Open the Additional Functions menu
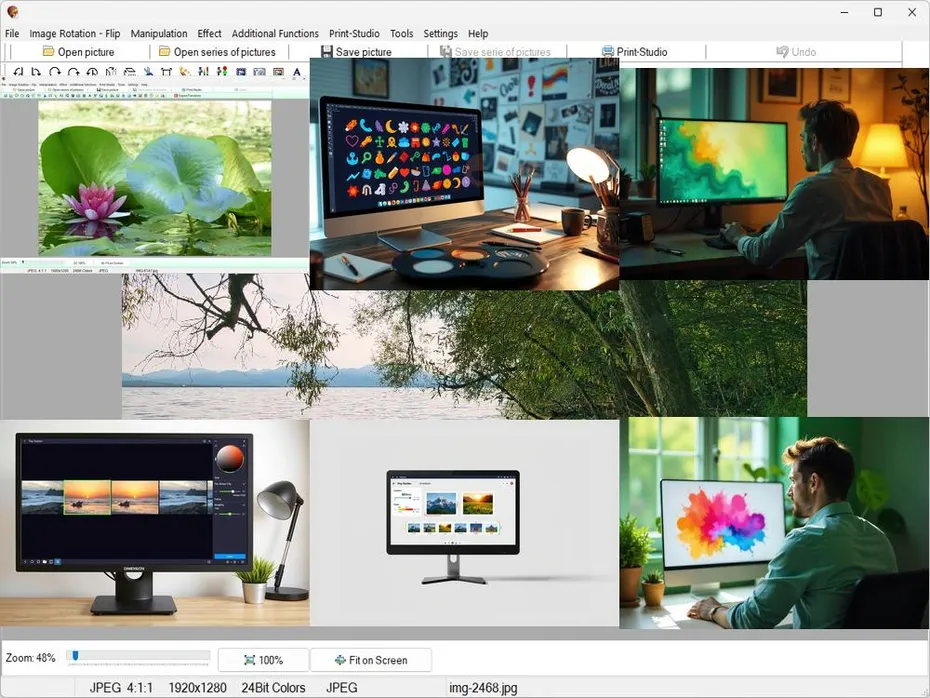This screenshot has width=930, height=698. [x=275, y=34]
